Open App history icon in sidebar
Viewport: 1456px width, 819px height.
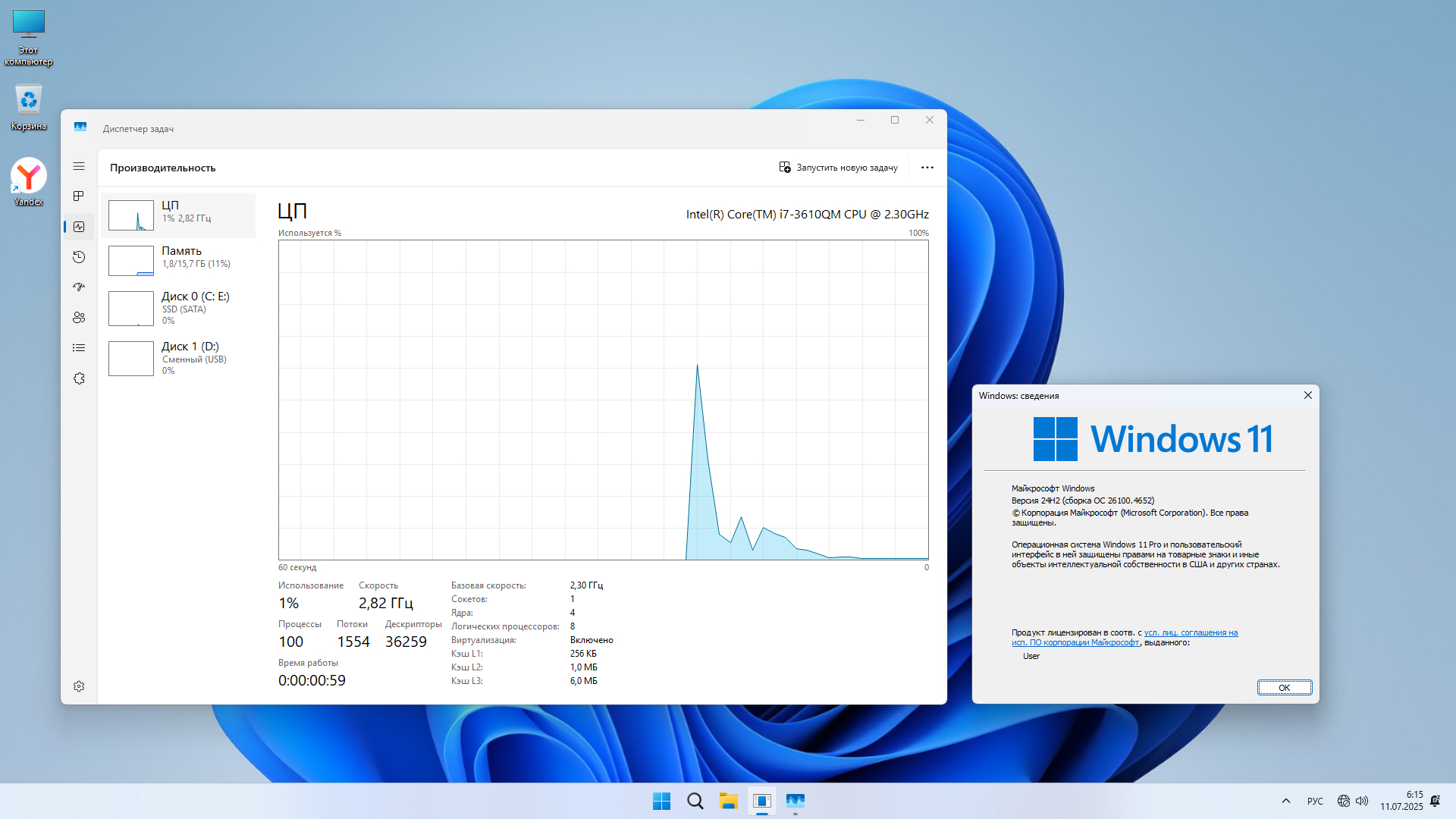click(x=79, y=257)
